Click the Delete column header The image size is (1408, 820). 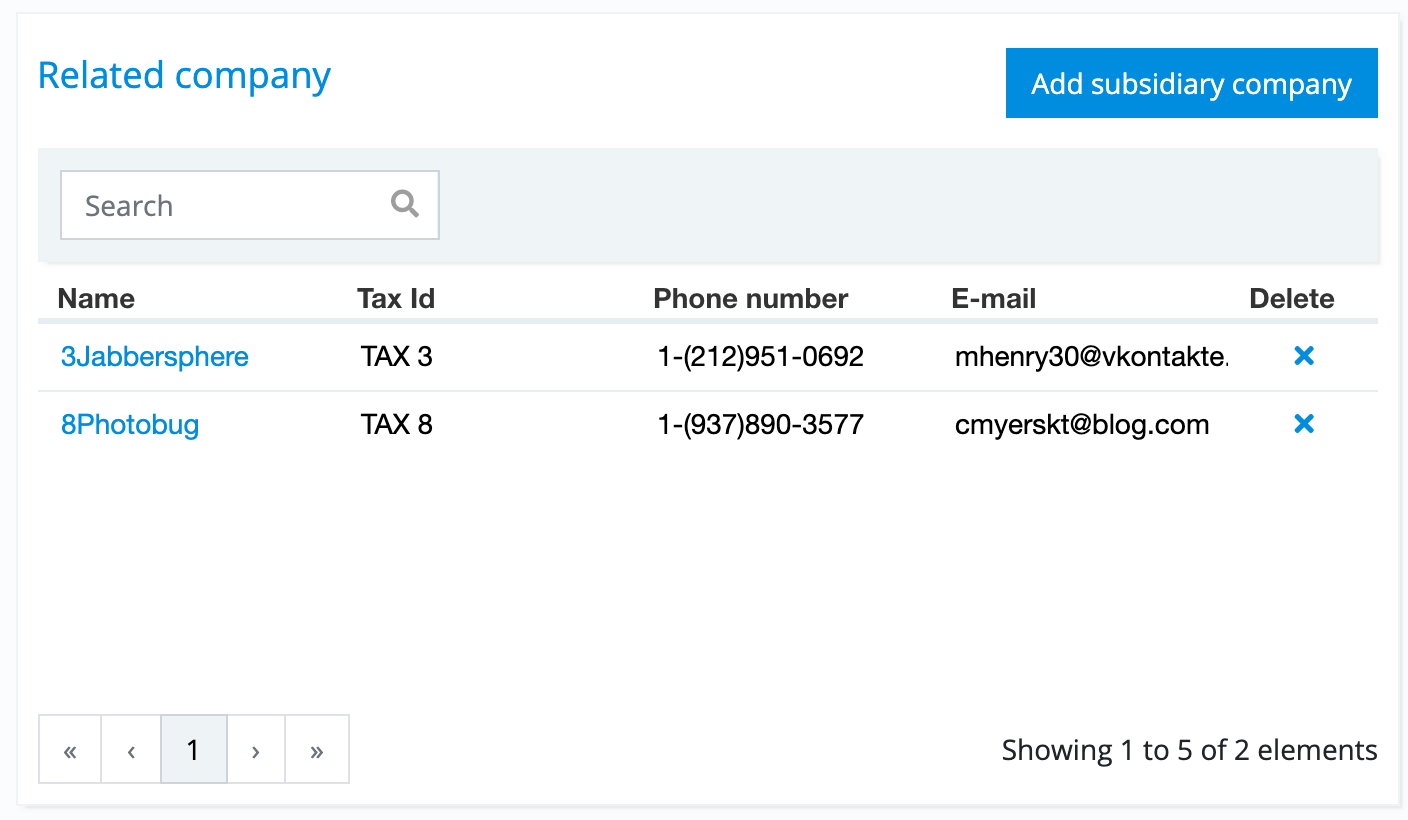1291,299
